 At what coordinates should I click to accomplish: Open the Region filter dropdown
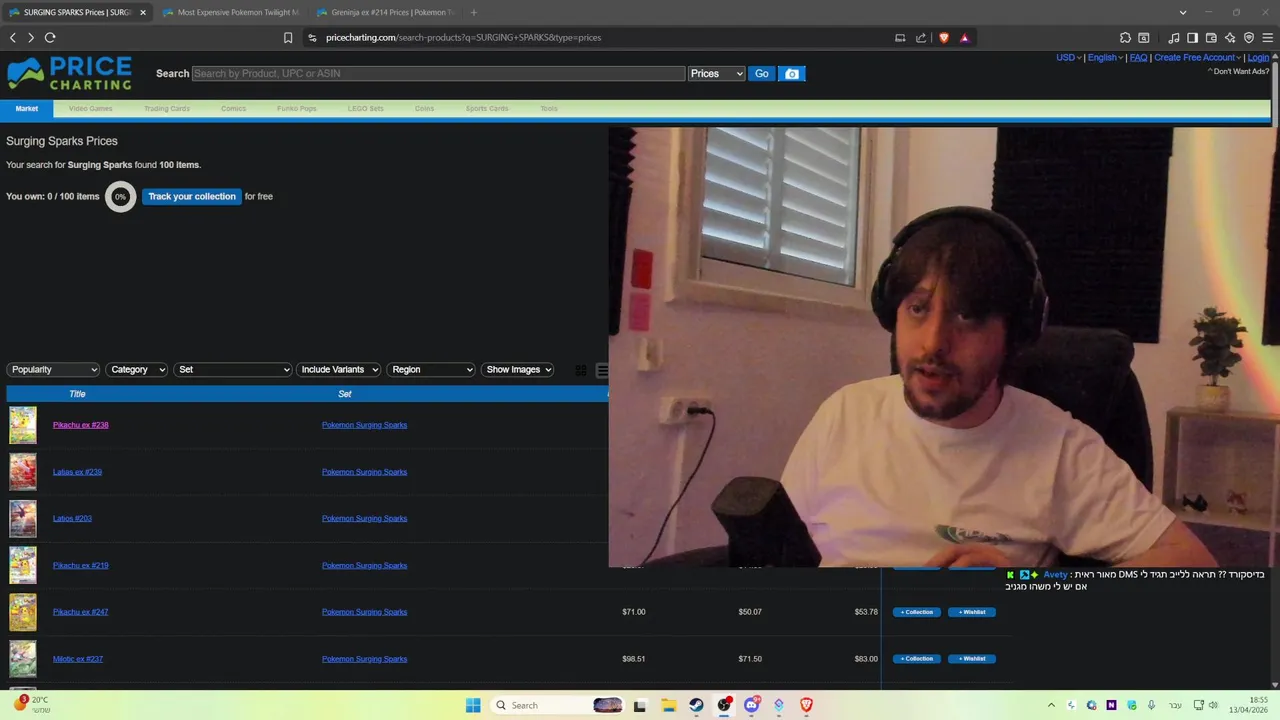(x=431, y=370)
